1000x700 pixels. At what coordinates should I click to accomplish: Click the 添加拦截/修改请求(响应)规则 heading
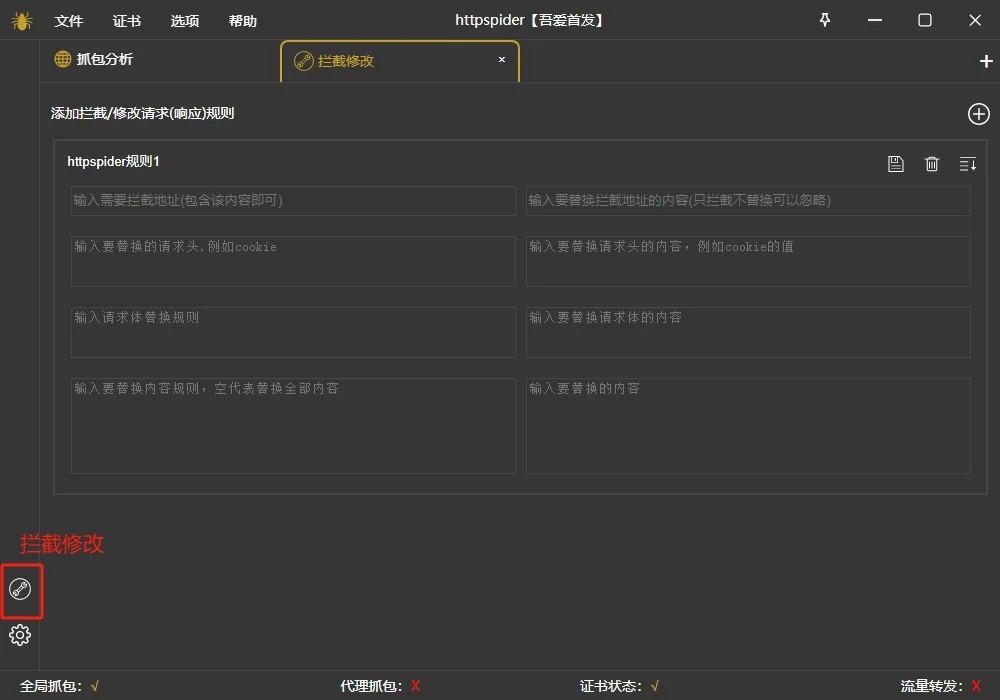click(142, 113)
